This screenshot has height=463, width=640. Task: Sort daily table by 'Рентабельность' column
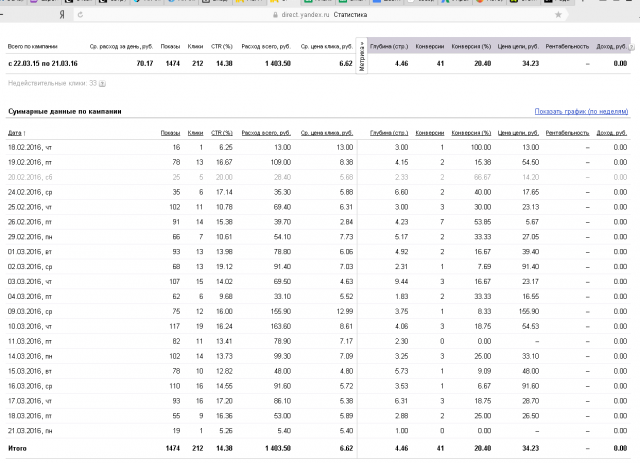click(568, 132)
